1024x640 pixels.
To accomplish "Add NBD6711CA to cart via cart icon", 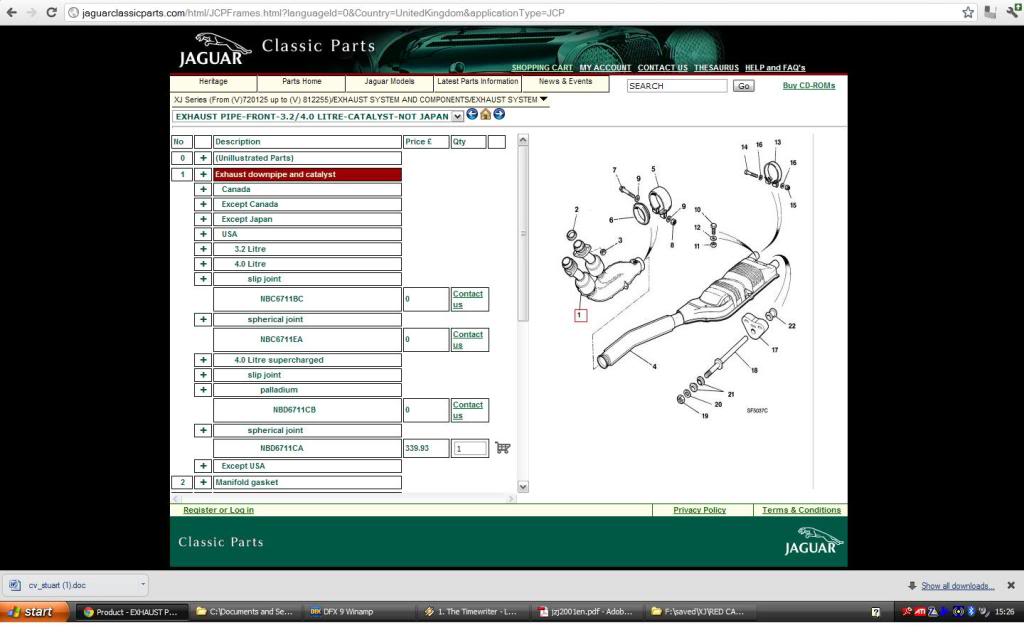I will click(502, 448).
